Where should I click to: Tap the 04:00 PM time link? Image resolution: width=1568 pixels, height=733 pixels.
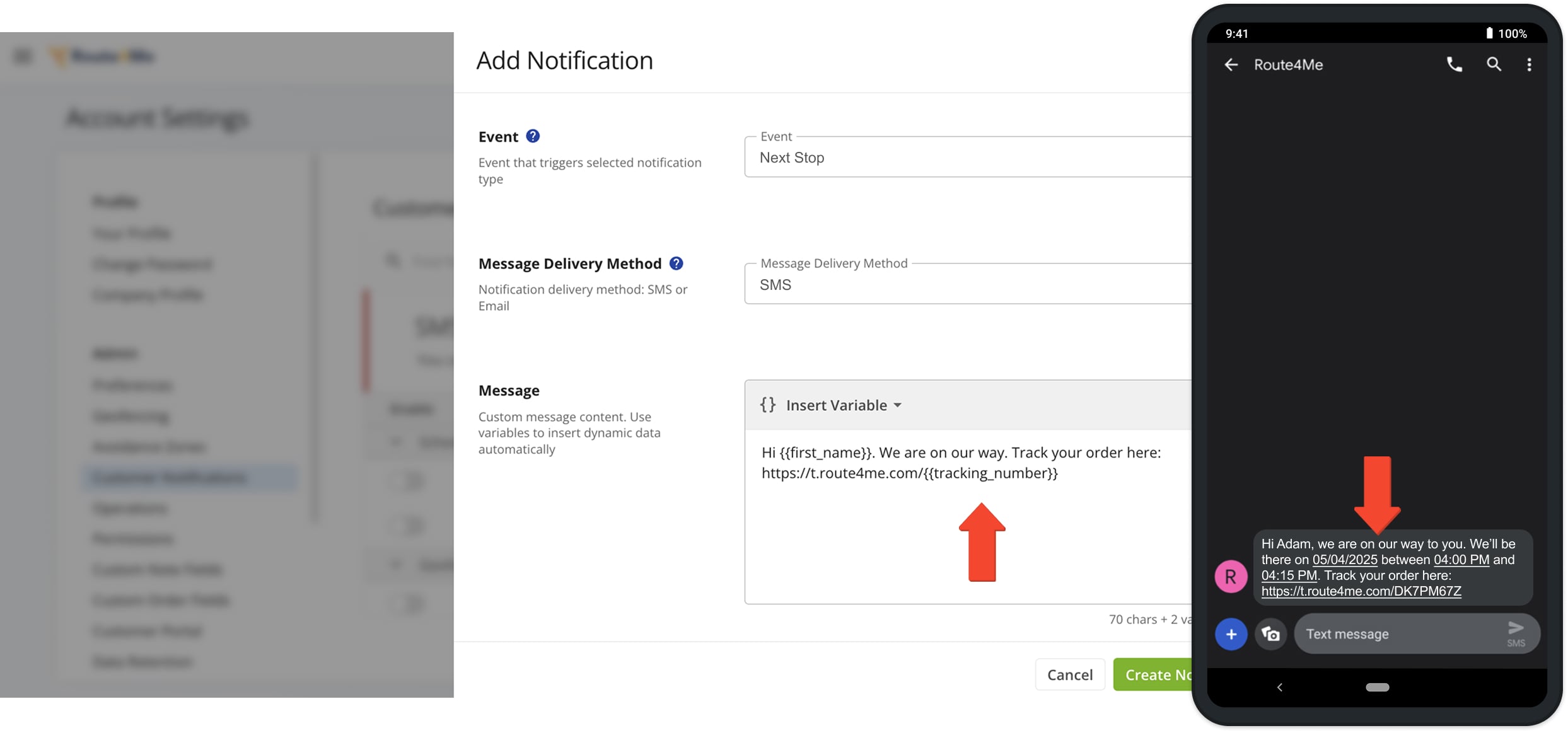coord(1461,560)
